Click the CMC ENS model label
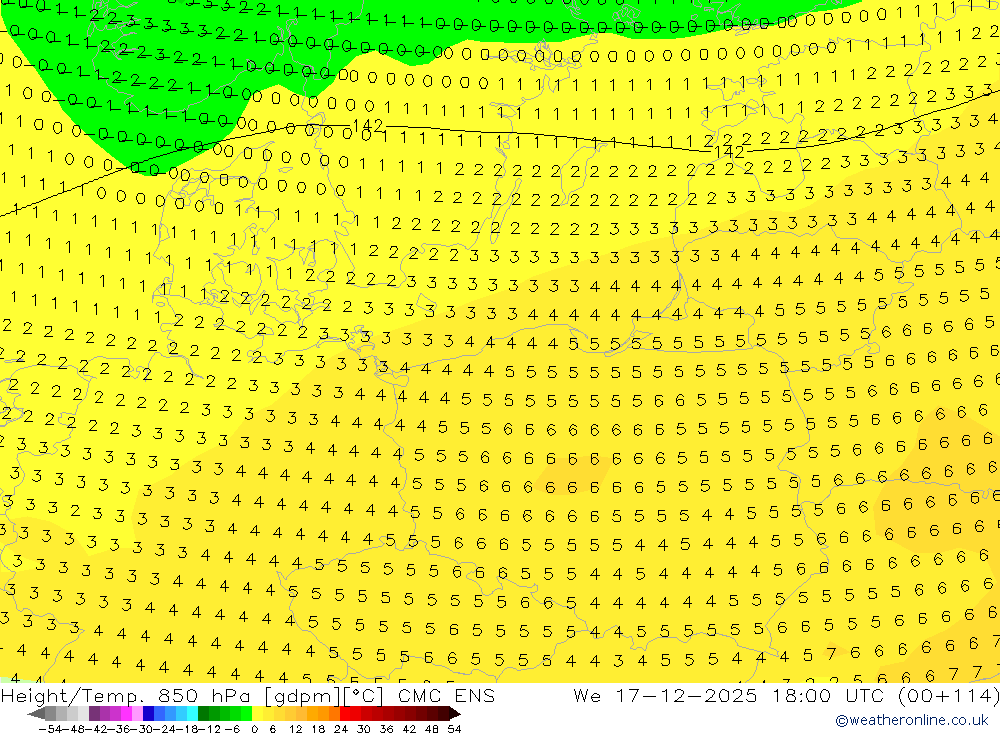Viewport: 1000px width, 733px height. tap(446, 696)
